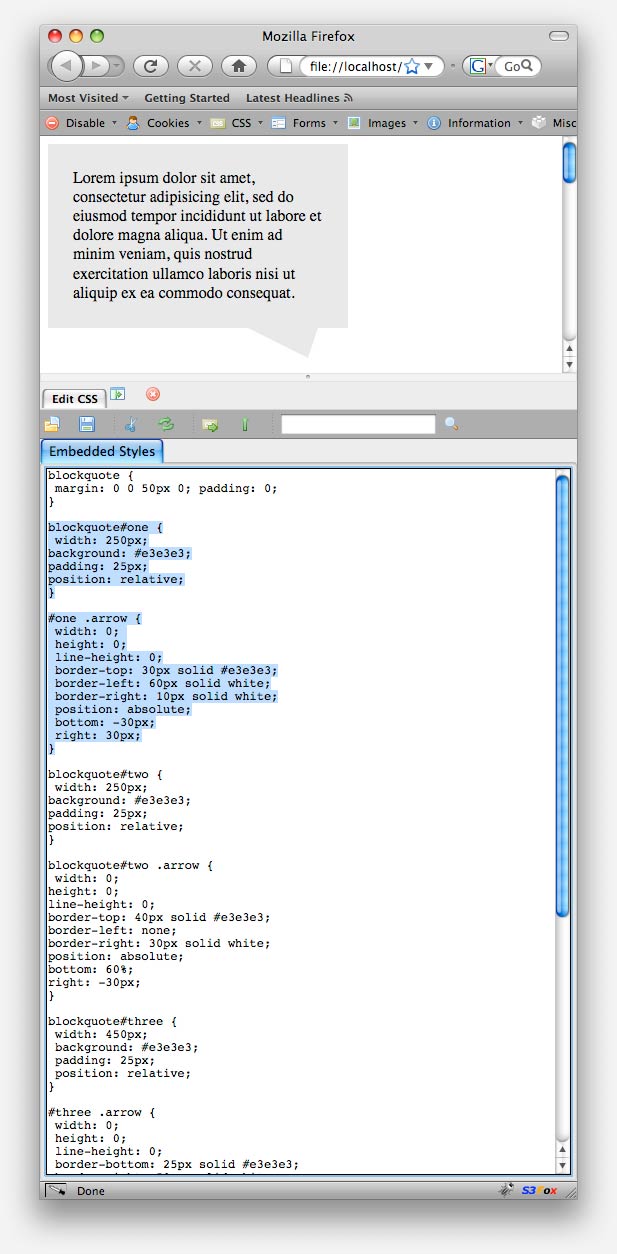Click the Miscellaneous cube icon
This screenshot has height=1254, width=617.
(x=540, y=123)
